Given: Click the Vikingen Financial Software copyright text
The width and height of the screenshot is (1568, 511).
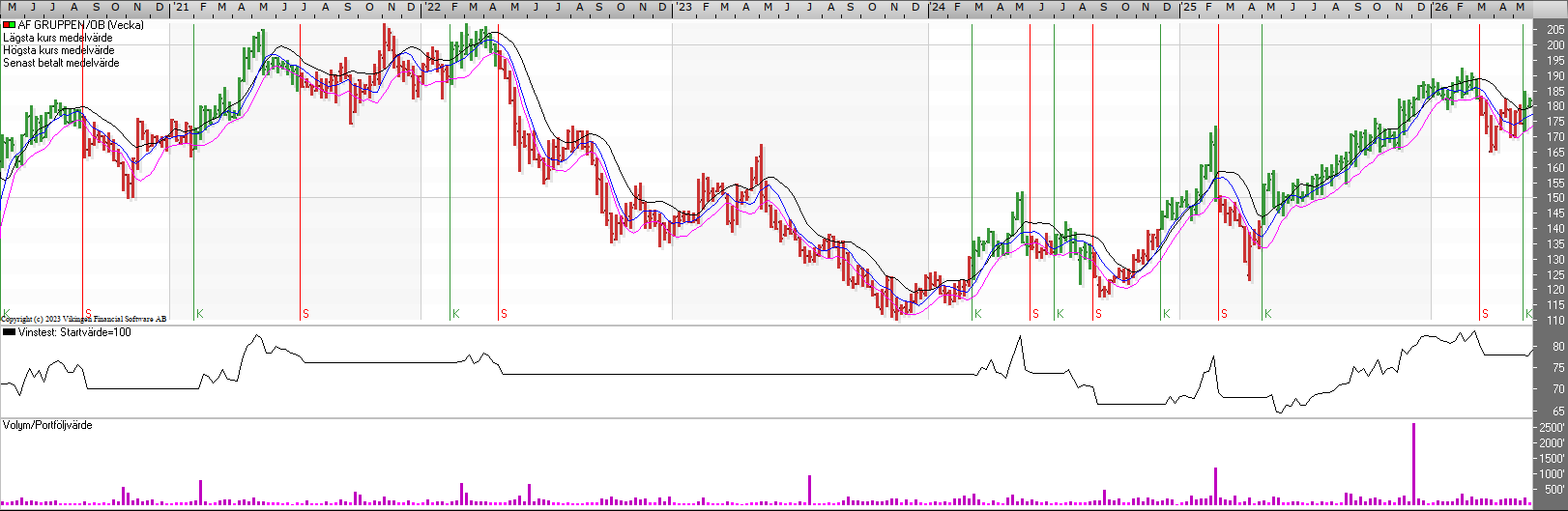Looking at the screenshot, I should pyautogui.click(x=83, y=319).
